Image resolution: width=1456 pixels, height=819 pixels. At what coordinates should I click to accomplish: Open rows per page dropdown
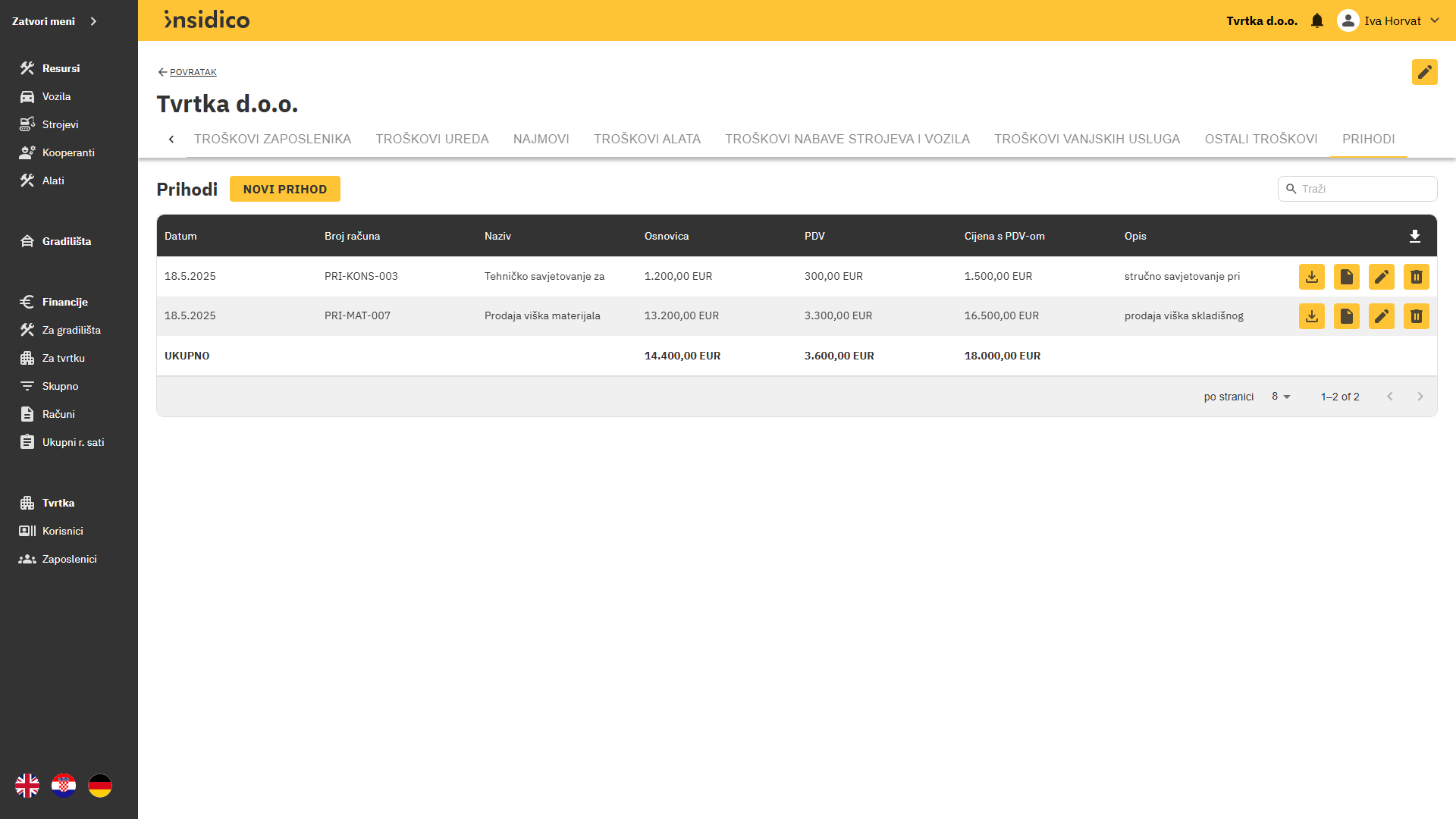click(1281, 397)
